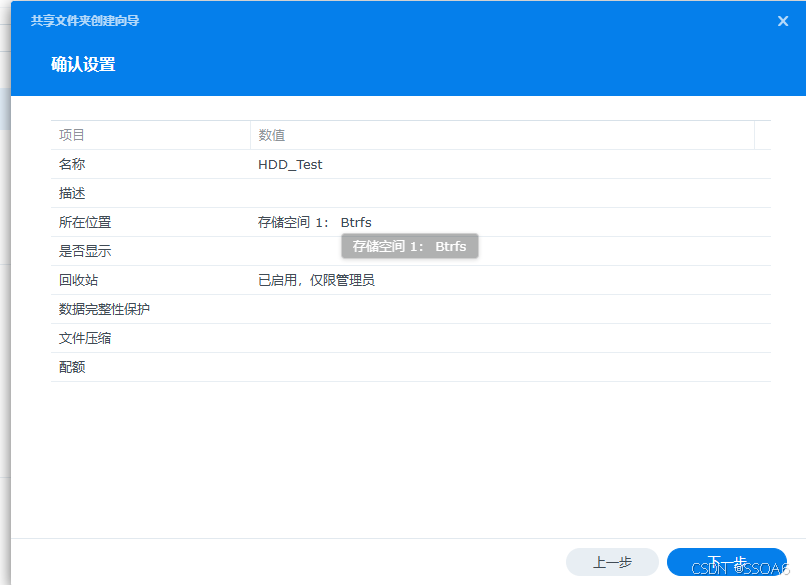Close the 共享文件夹创建向导 dialog
Viewport: 806px width, 585px height.
[783, 20]
